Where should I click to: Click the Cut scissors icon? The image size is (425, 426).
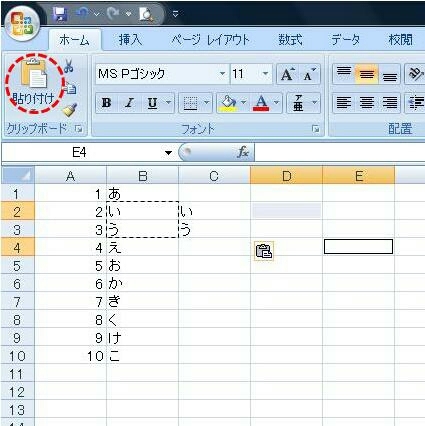coord(69,66)
